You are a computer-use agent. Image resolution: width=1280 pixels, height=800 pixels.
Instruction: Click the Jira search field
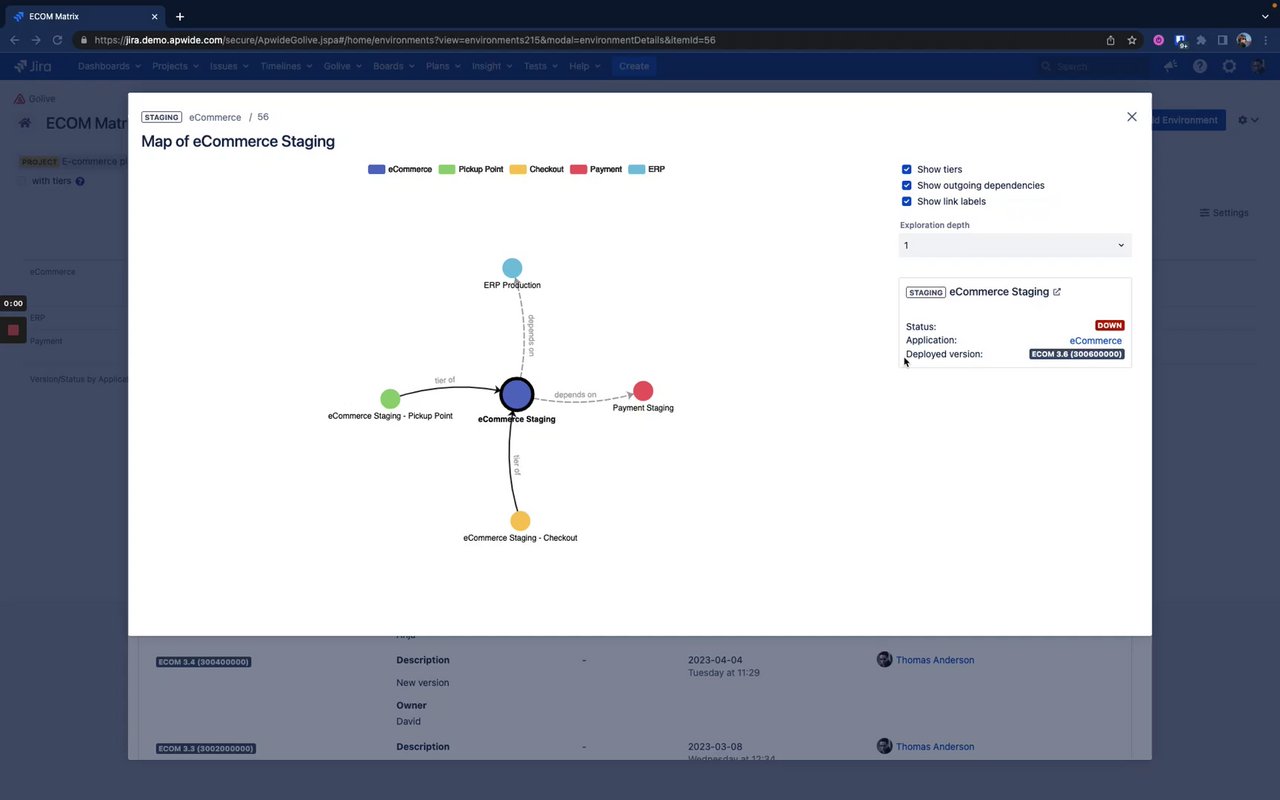tap(1091, 66)
